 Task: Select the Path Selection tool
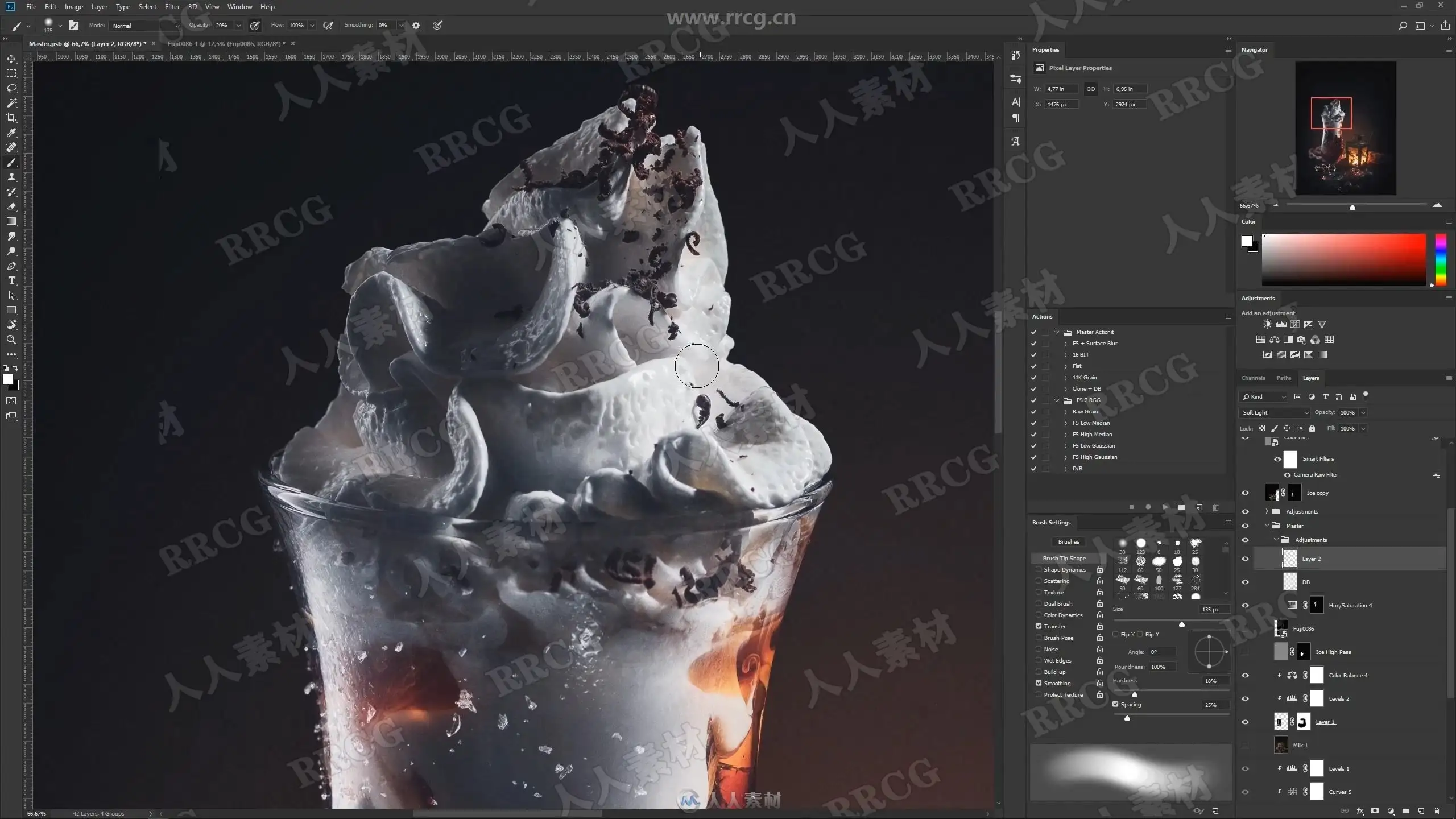(11, 296)
